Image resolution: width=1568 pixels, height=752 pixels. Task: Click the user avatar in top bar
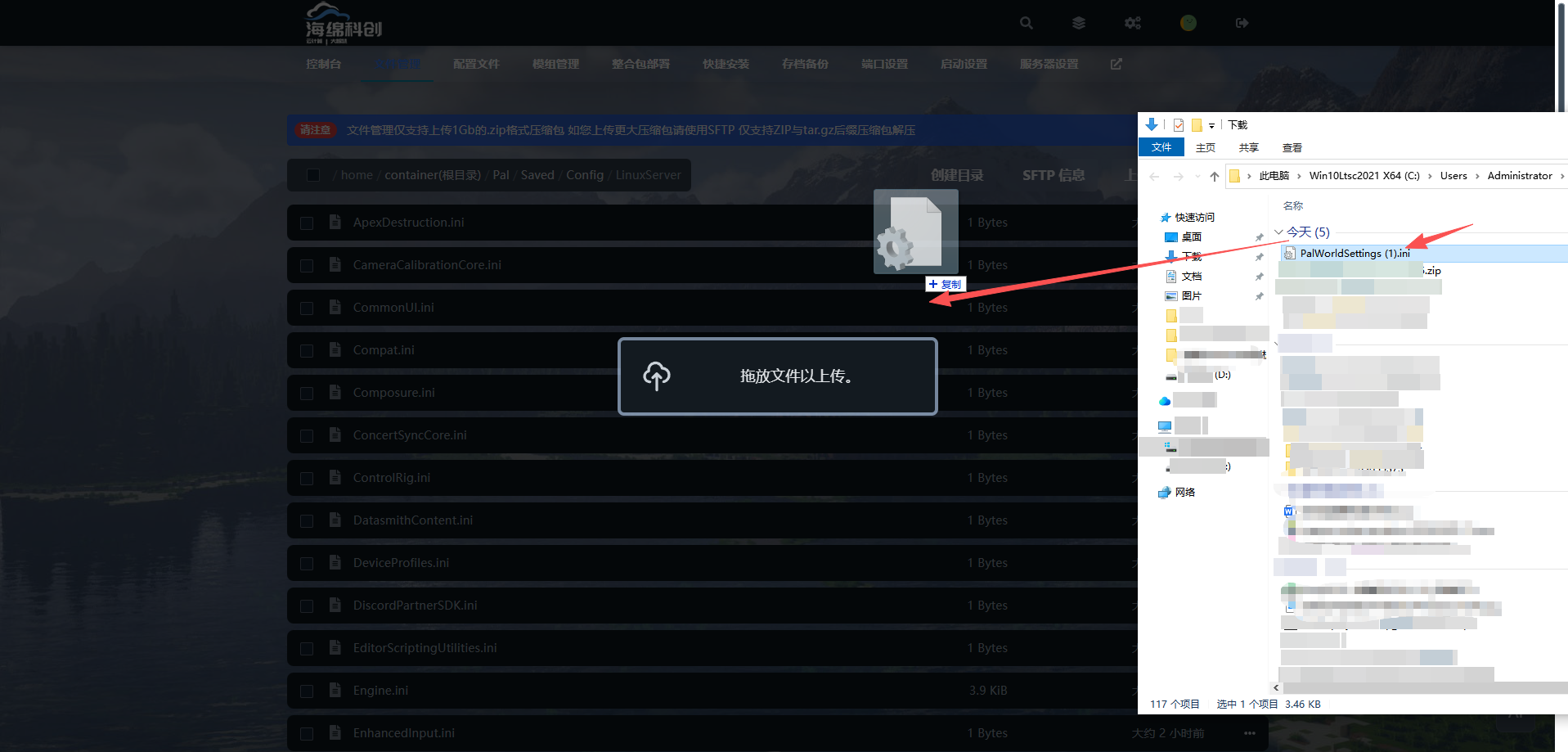click(x=1188, y=23)
